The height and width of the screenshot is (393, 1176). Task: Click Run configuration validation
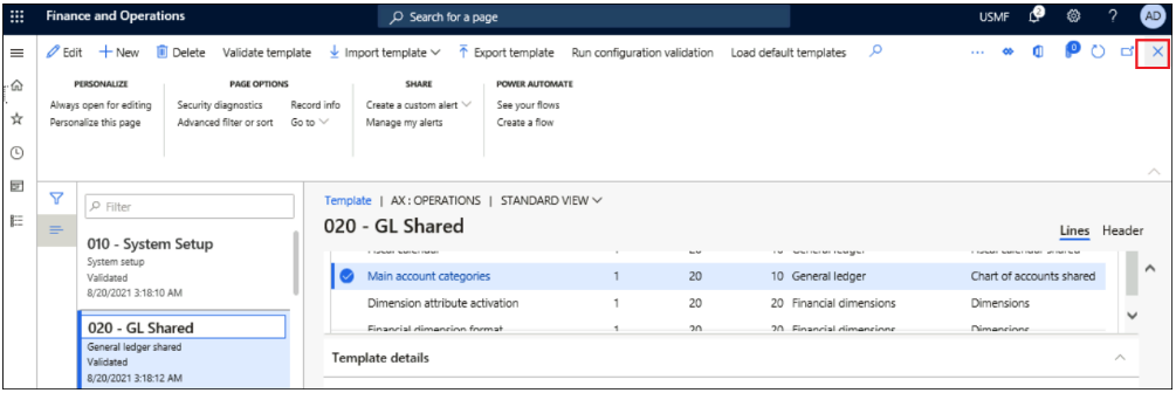tap(642, 52)
